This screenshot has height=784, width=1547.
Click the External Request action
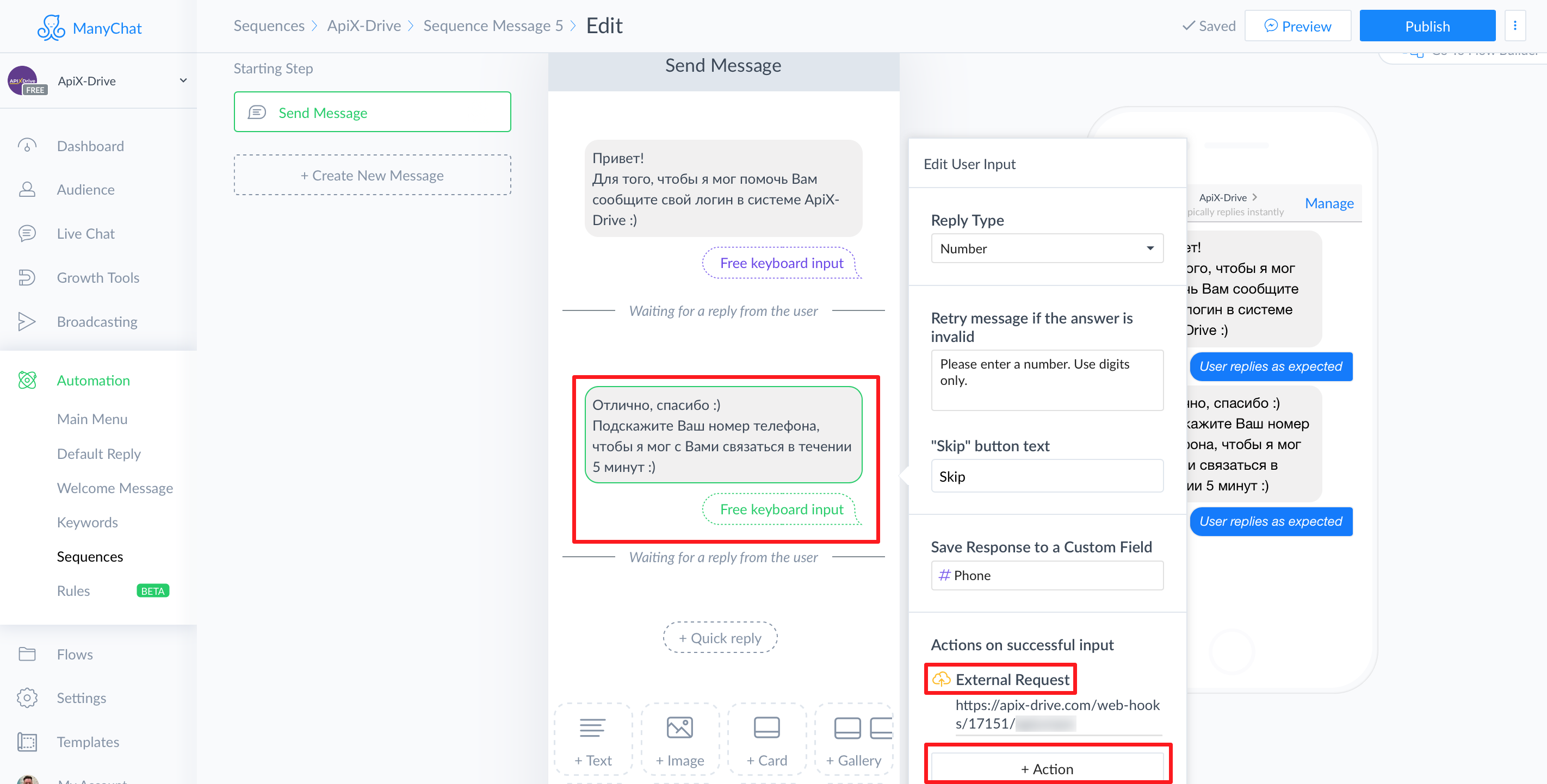1012,680
